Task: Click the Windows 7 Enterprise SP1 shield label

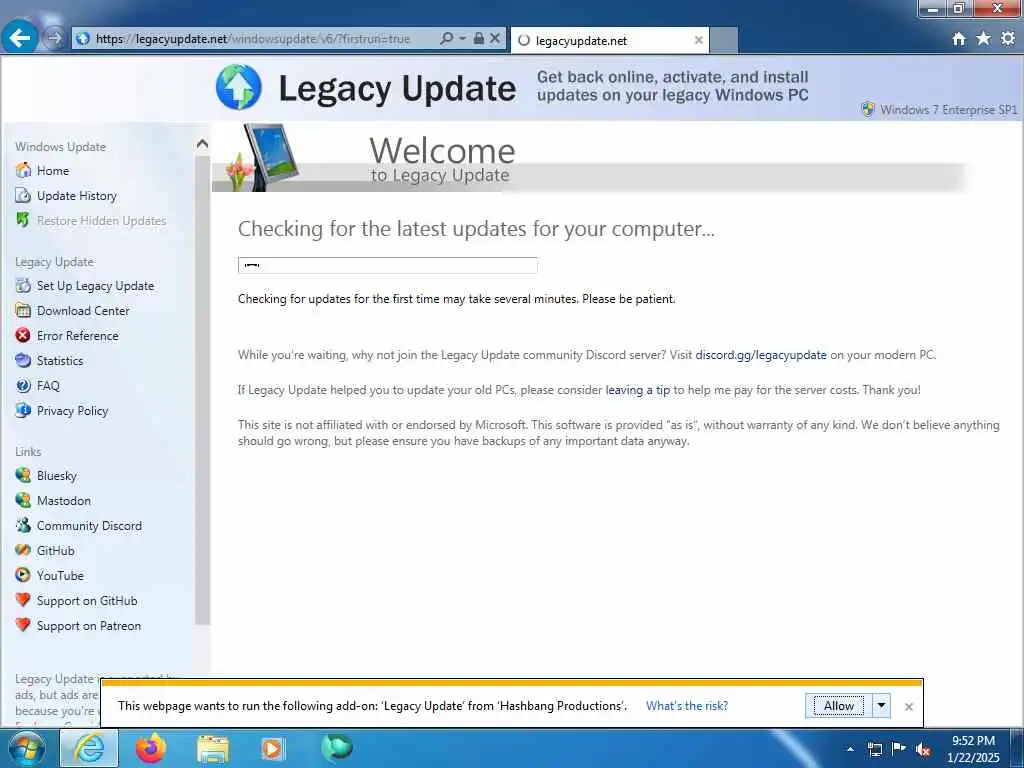Action: 939,109
